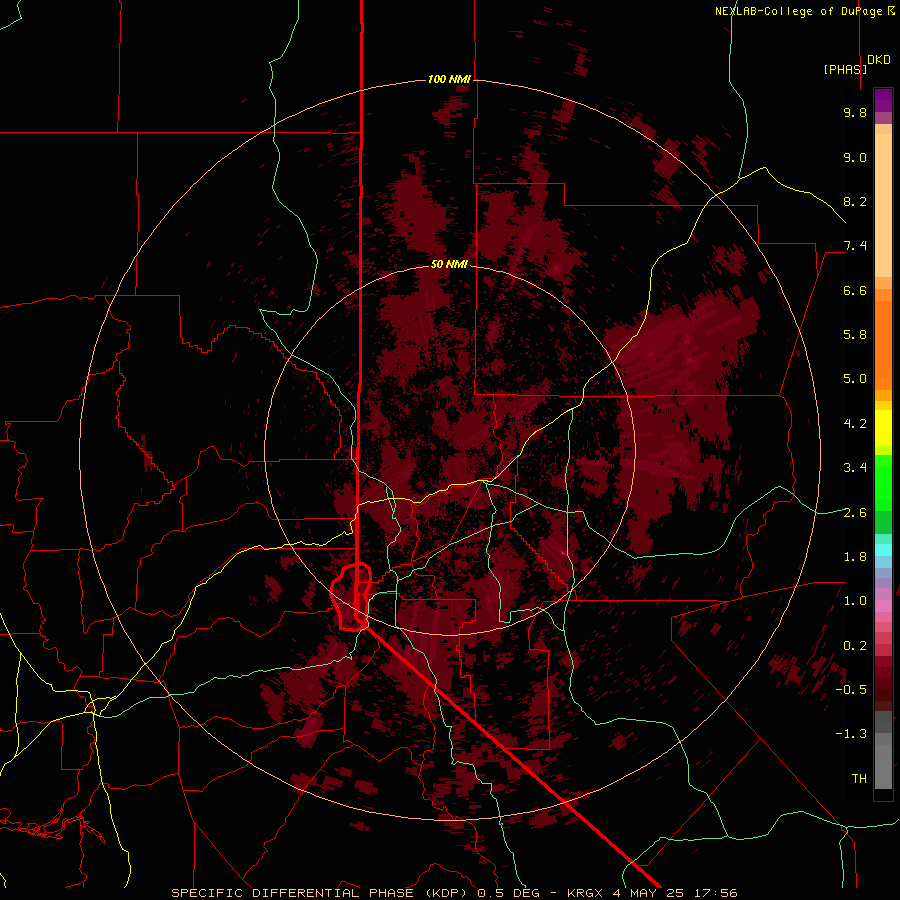Click the DKD label above color scale
Image resolution: width=900 pixels, height=900 pixels.
pyautogui.click(x=879, y=60)
